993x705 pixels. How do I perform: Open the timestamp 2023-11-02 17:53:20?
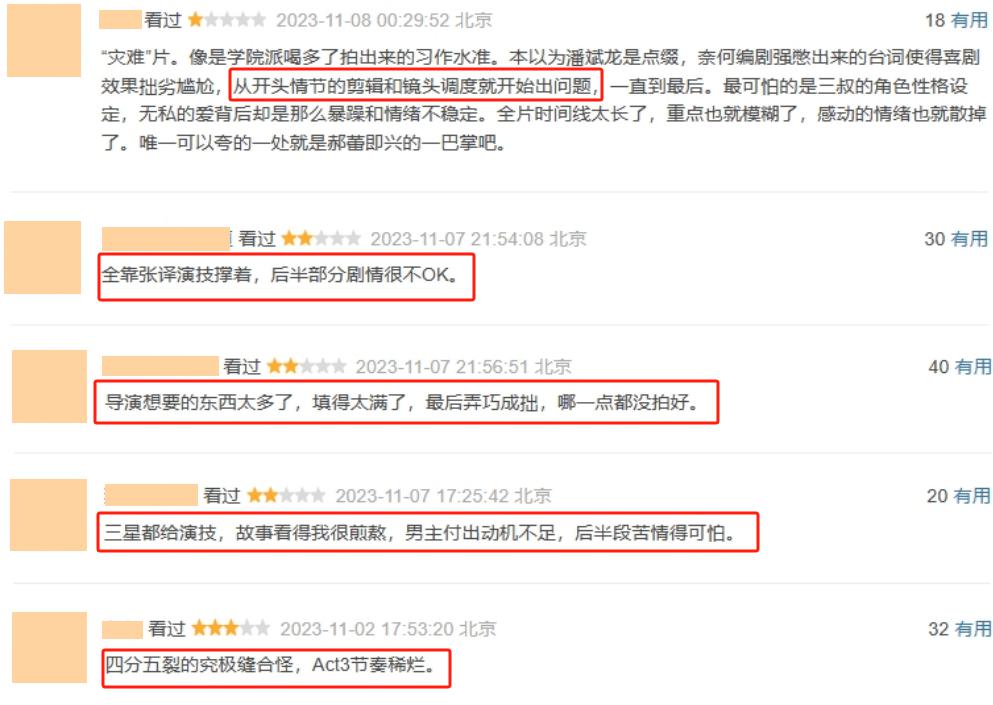[367, 629]
